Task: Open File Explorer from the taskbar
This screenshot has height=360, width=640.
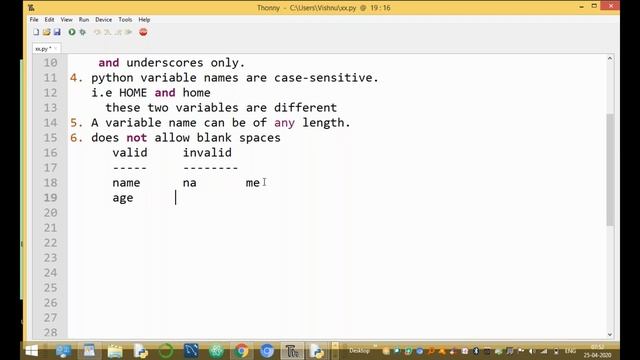Action: pyautogui.click(x=115, y=351)
